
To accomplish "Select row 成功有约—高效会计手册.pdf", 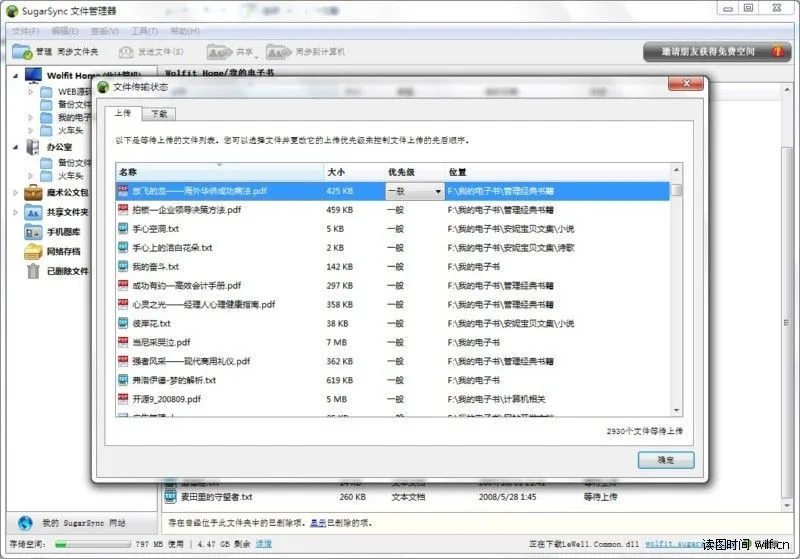I will point(393,285).
